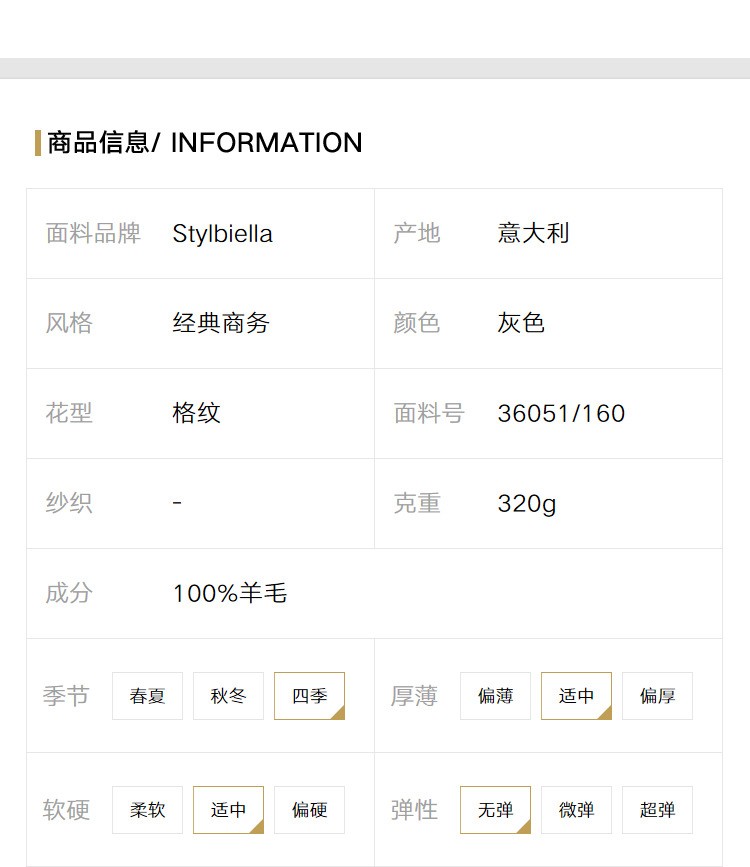This screenshot has width=750, height=867.
Task: Select 适中 under 软硬 softness
Action: [228, 809]
